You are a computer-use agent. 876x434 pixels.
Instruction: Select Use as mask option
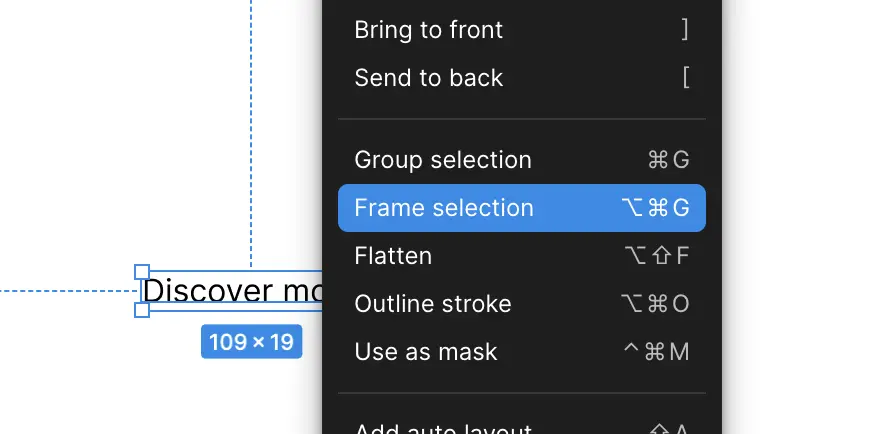coord(425,352)
